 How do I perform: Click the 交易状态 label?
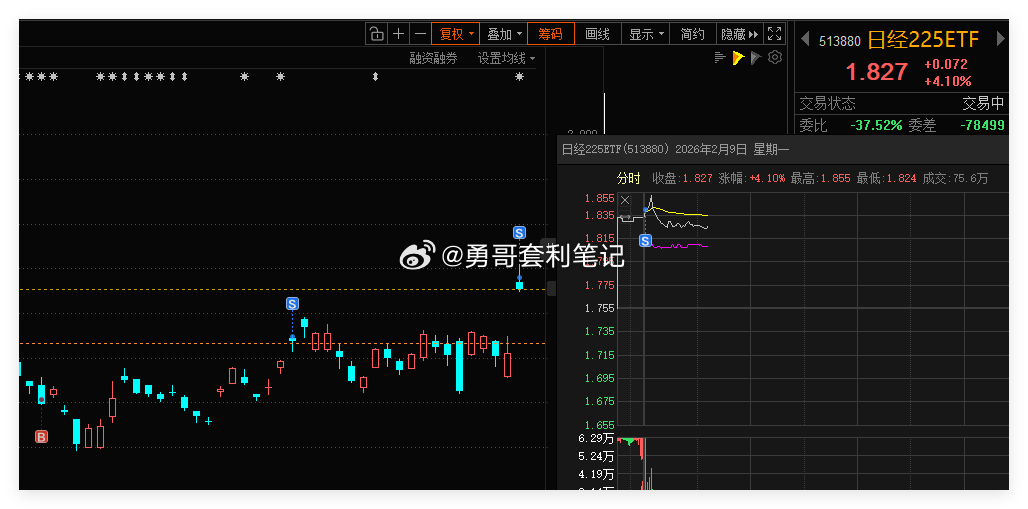point(827,104)
